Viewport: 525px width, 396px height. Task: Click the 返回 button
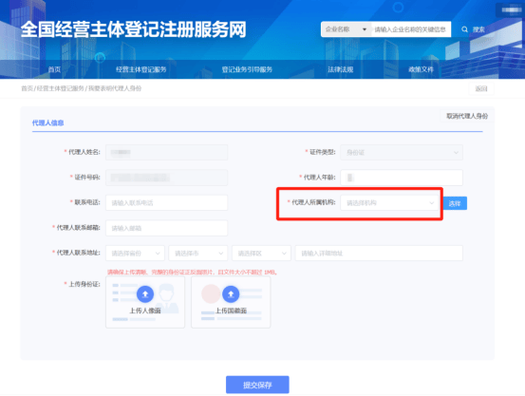point(481,89)
